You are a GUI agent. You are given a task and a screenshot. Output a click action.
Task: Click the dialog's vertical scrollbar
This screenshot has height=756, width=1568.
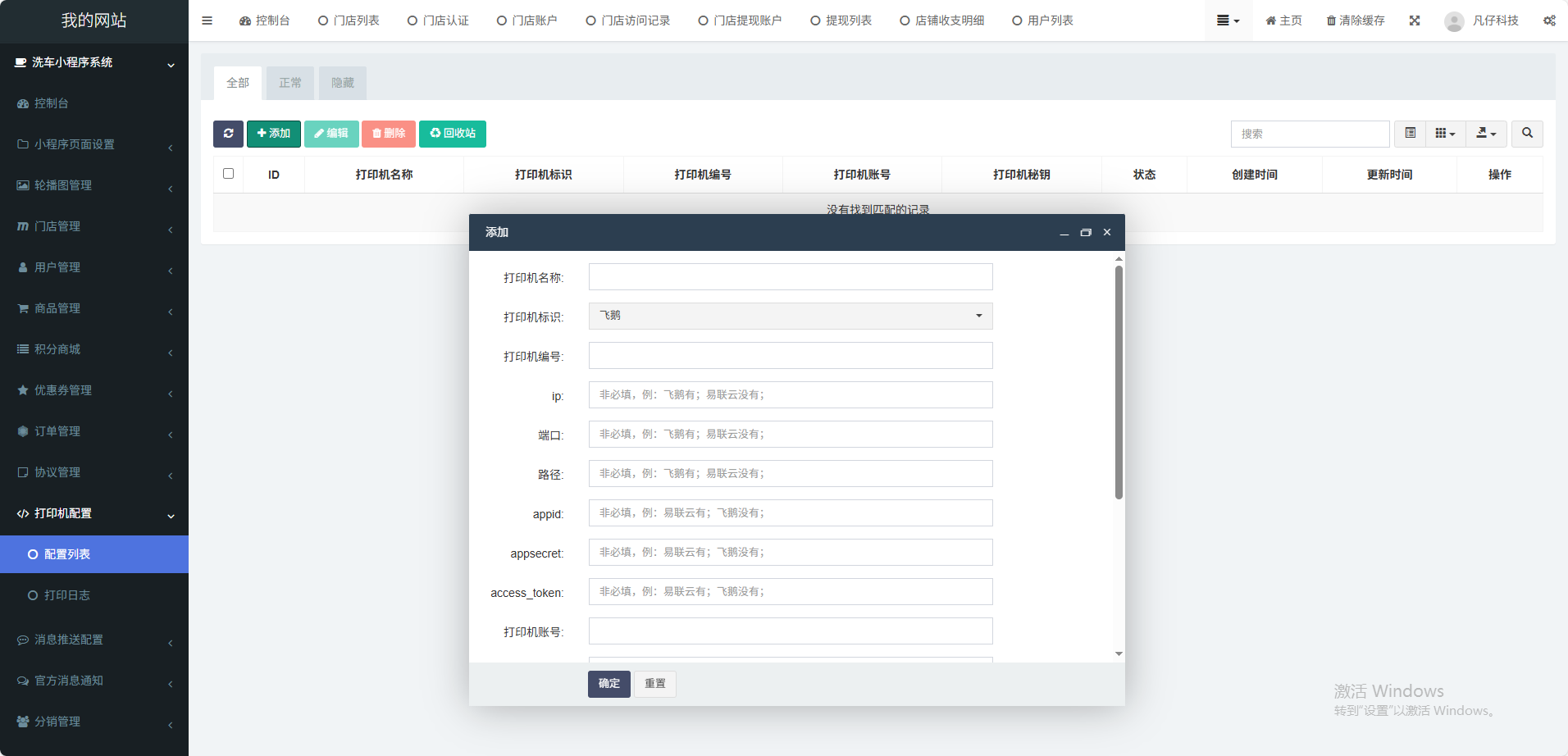(1119, 382)
